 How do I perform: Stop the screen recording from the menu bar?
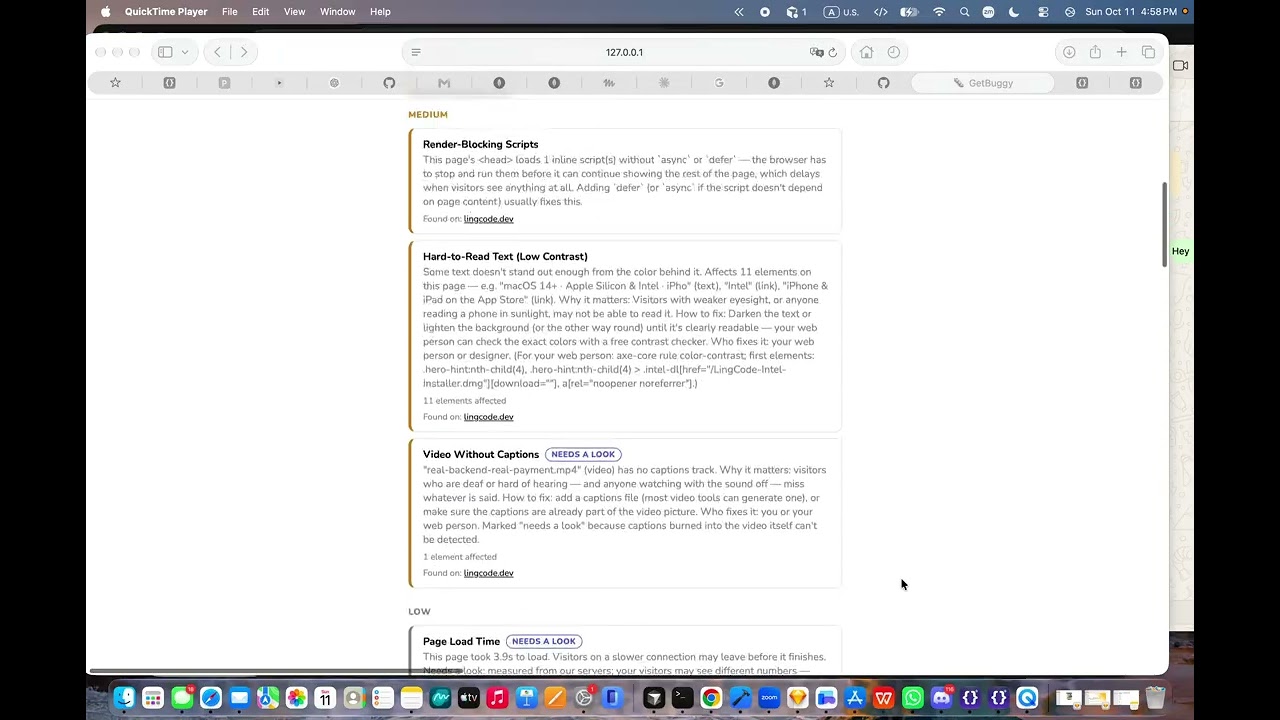tap(765, 12)
